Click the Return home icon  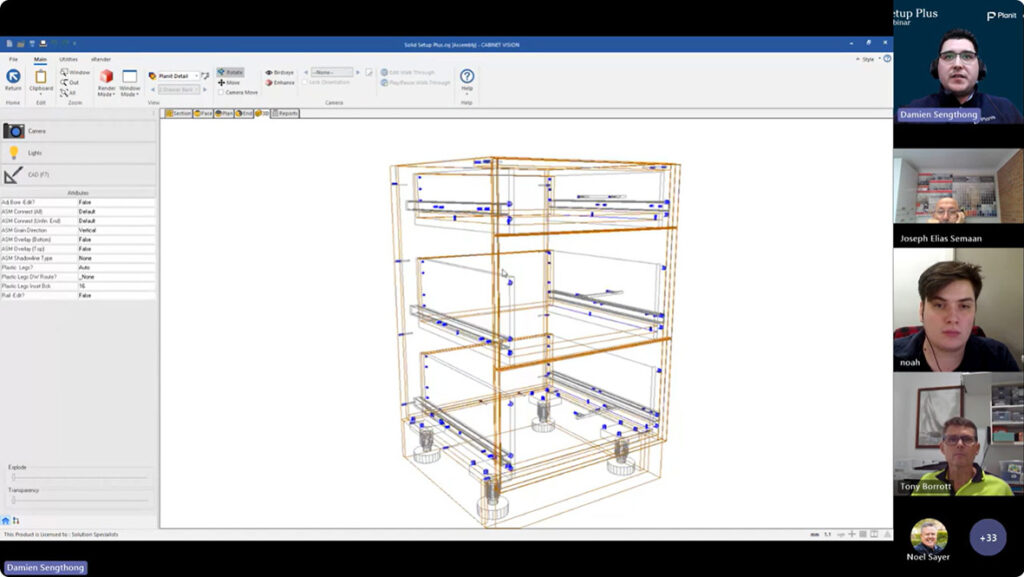(13, 77)
